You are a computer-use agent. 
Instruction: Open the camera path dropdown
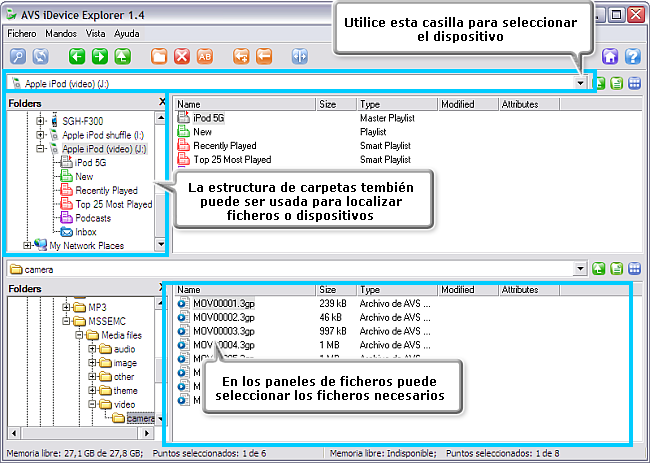point(580,269)
